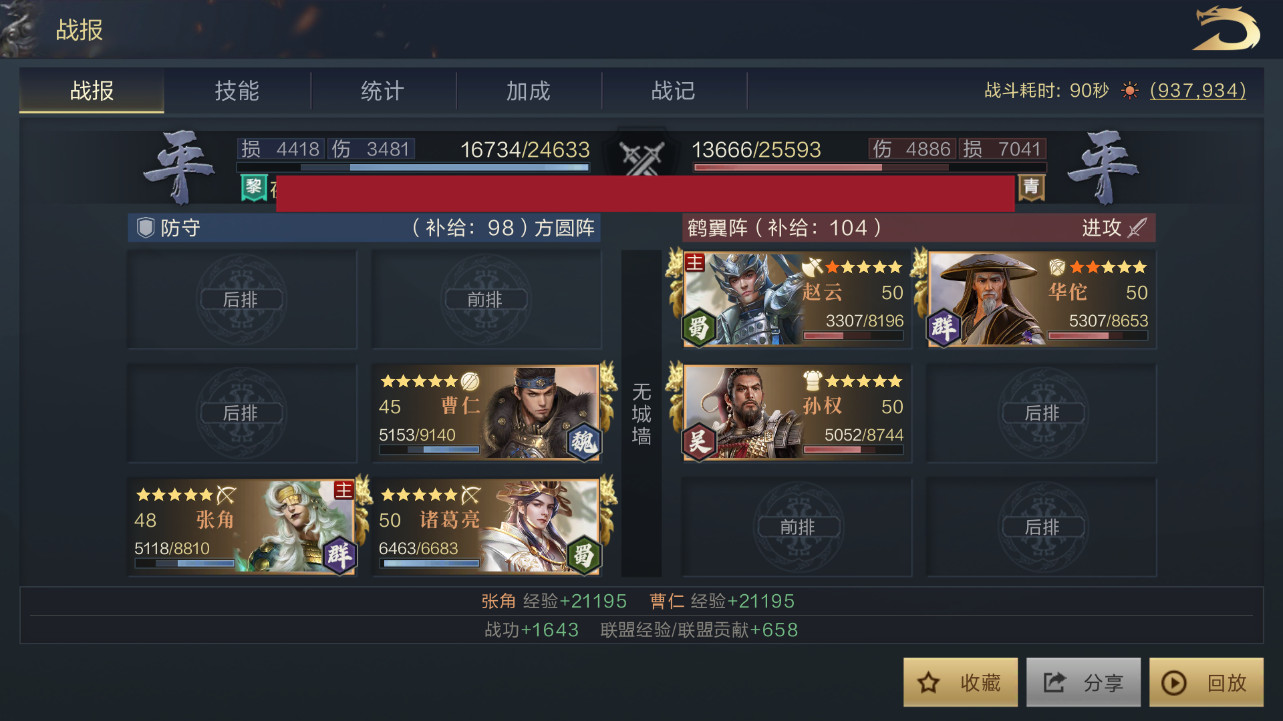Click the sword icon next to 进攻
The height and width of the screenshot is (721, 1283).
click(1136, 228)
